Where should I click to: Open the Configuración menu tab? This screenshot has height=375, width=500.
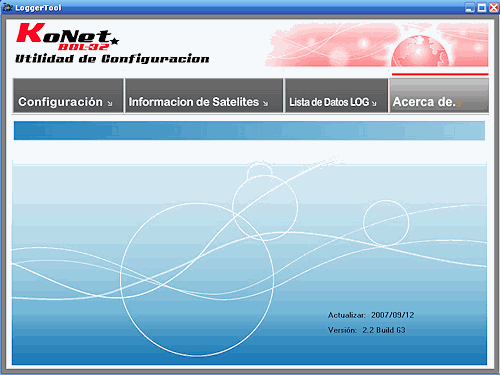tap(68, 96)
